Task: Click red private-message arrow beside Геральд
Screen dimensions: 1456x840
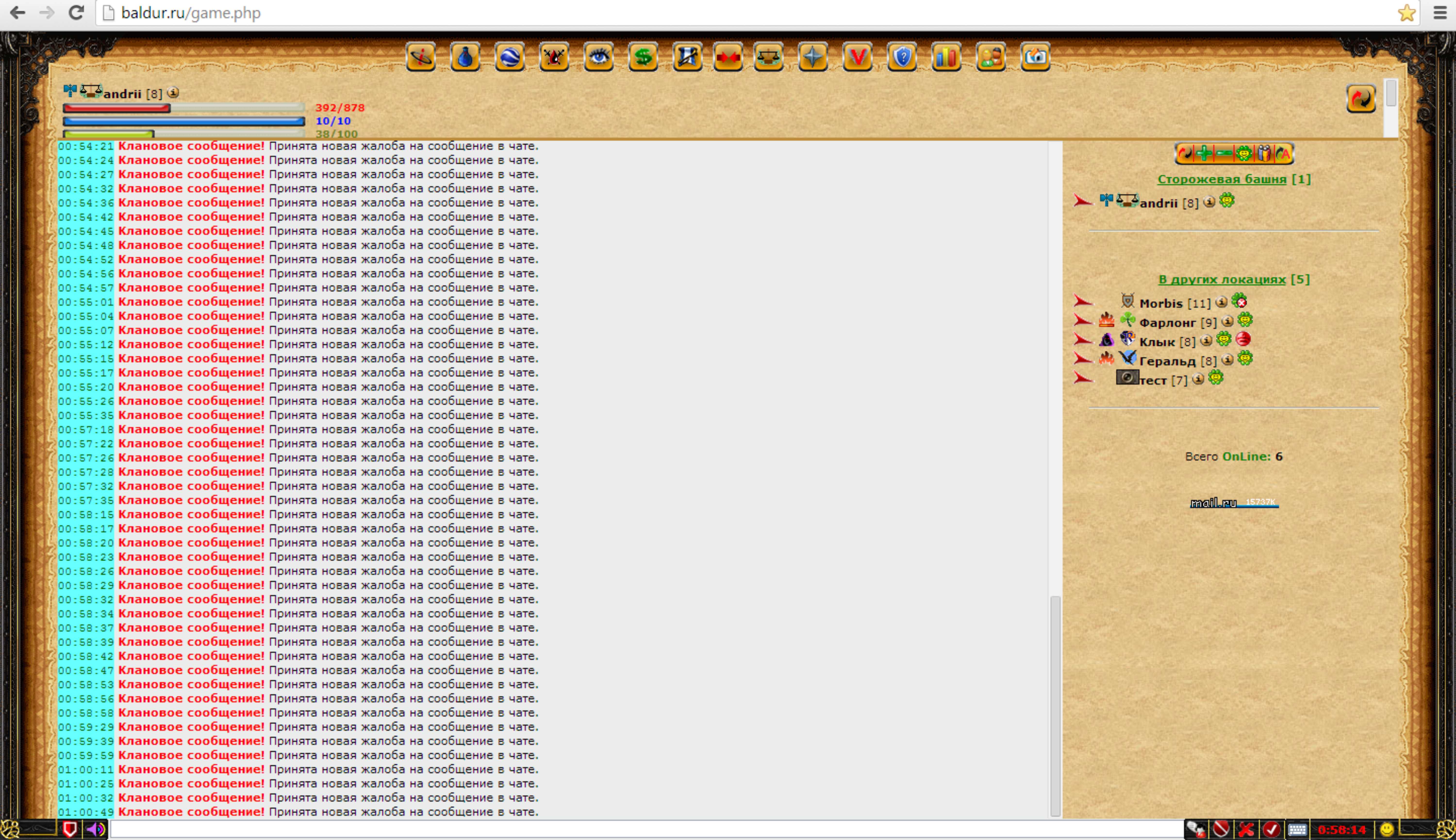Action: pyautogui.click(x=1083, y=359)
